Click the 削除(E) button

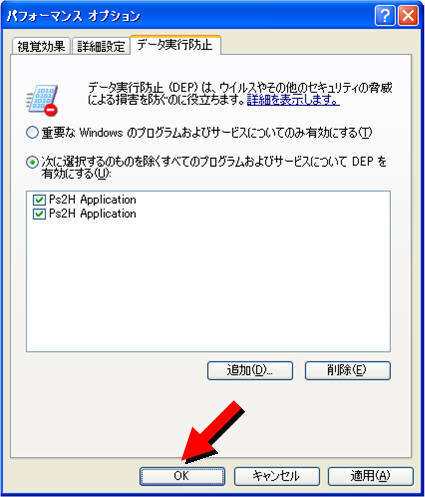point(348,370)
